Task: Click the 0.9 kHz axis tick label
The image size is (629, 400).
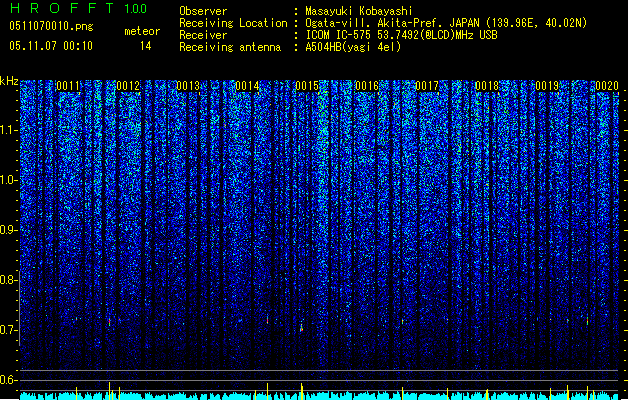Action: pos(8,230)
